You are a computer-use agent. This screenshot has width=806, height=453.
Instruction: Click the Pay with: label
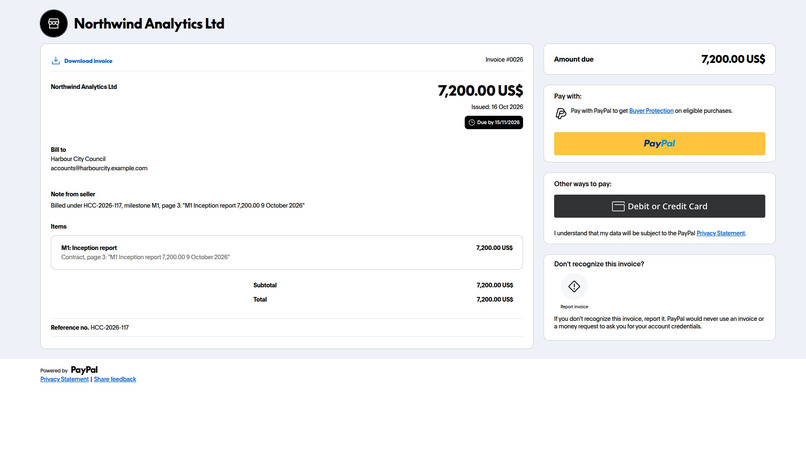point(567,96)
